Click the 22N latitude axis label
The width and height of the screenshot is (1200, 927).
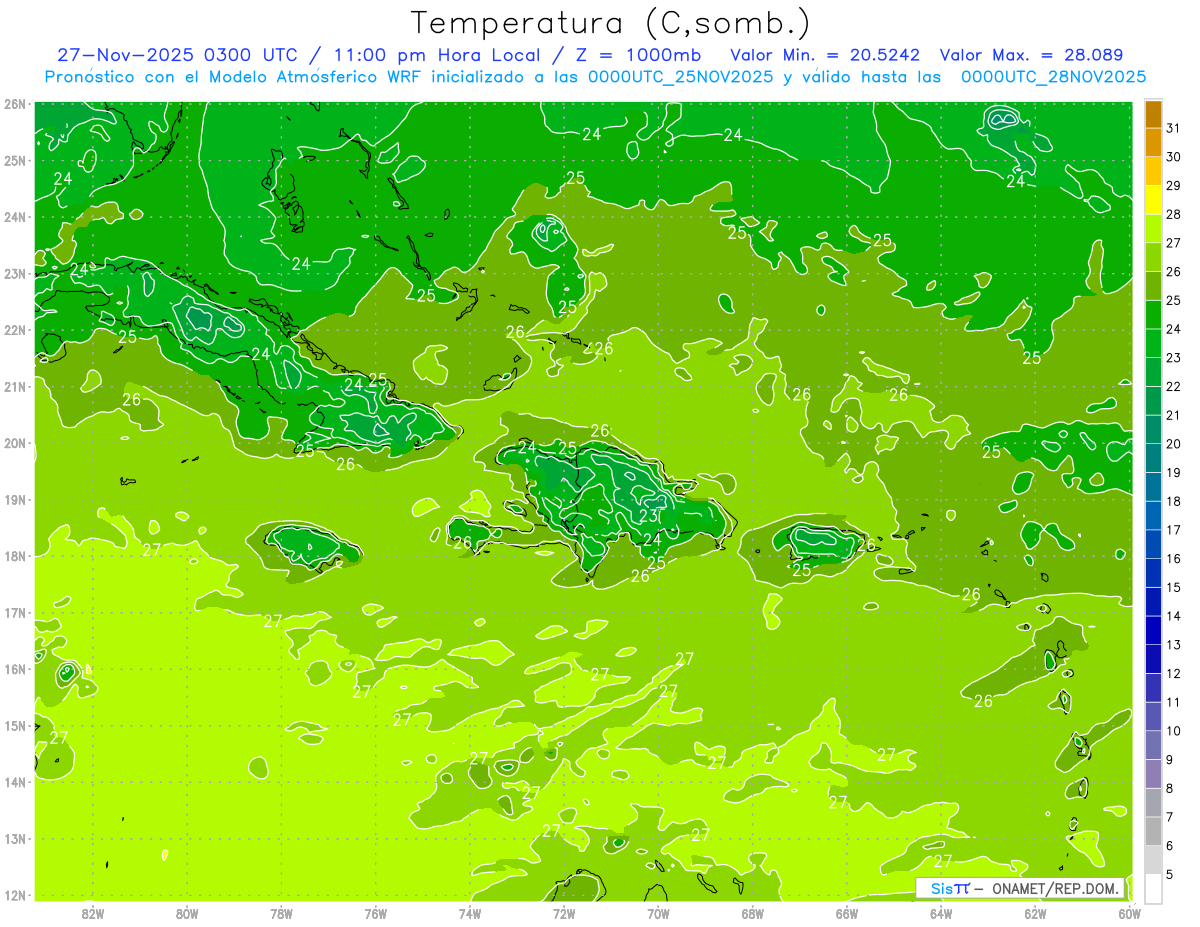[x=14, y=330]
